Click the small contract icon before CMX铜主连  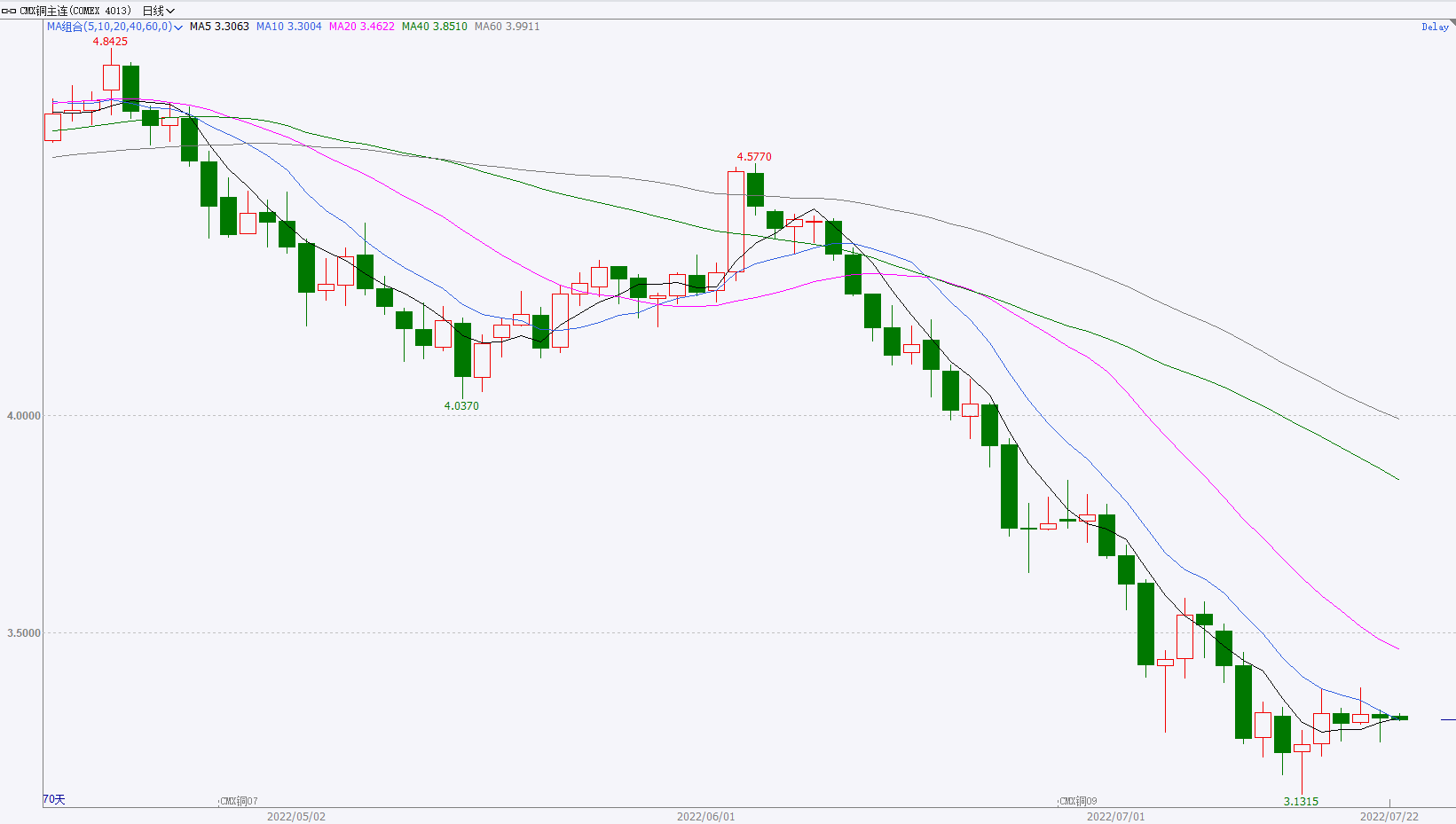[9, 11]
